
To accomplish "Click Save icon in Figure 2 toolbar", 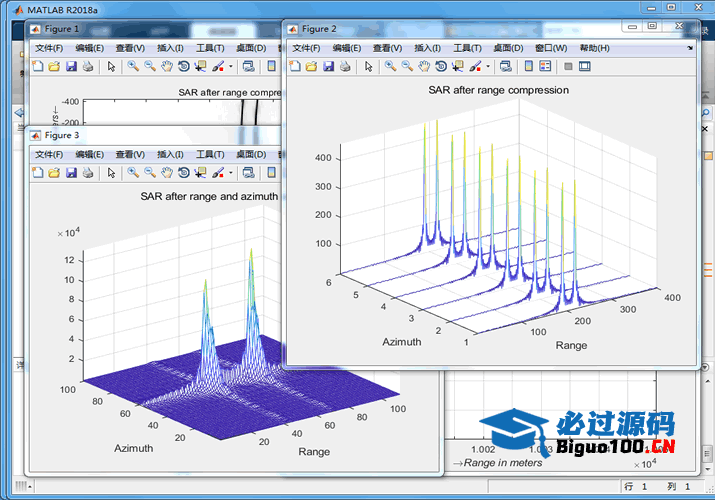I will click(327, 67).
